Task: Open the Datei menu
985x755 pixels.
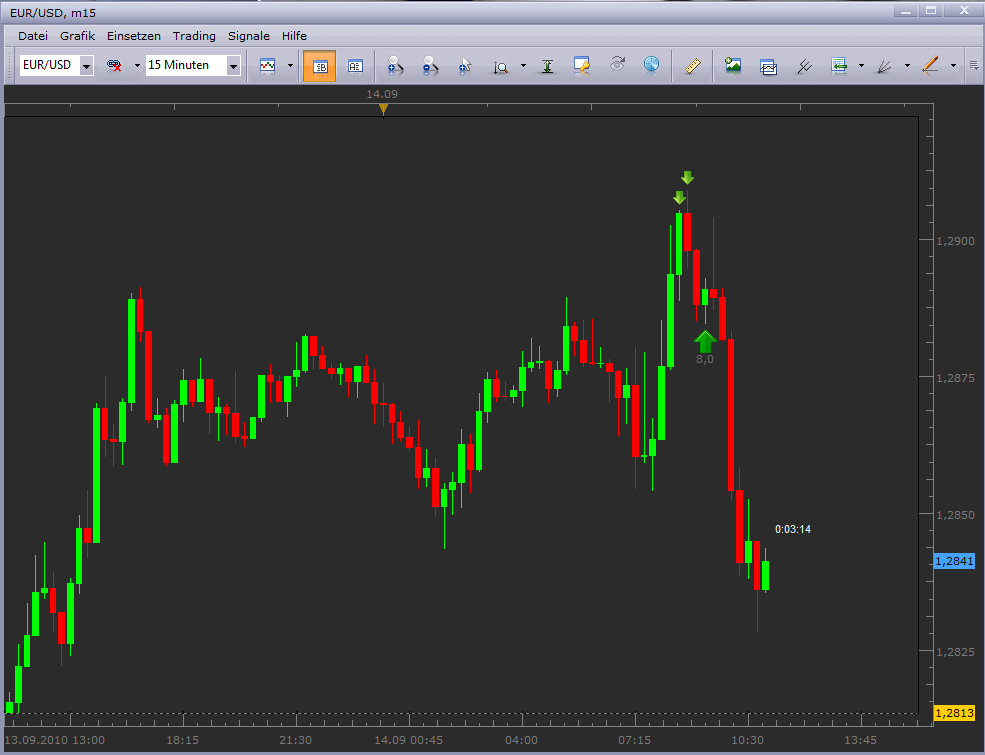Action: click(x=33, y=36)
